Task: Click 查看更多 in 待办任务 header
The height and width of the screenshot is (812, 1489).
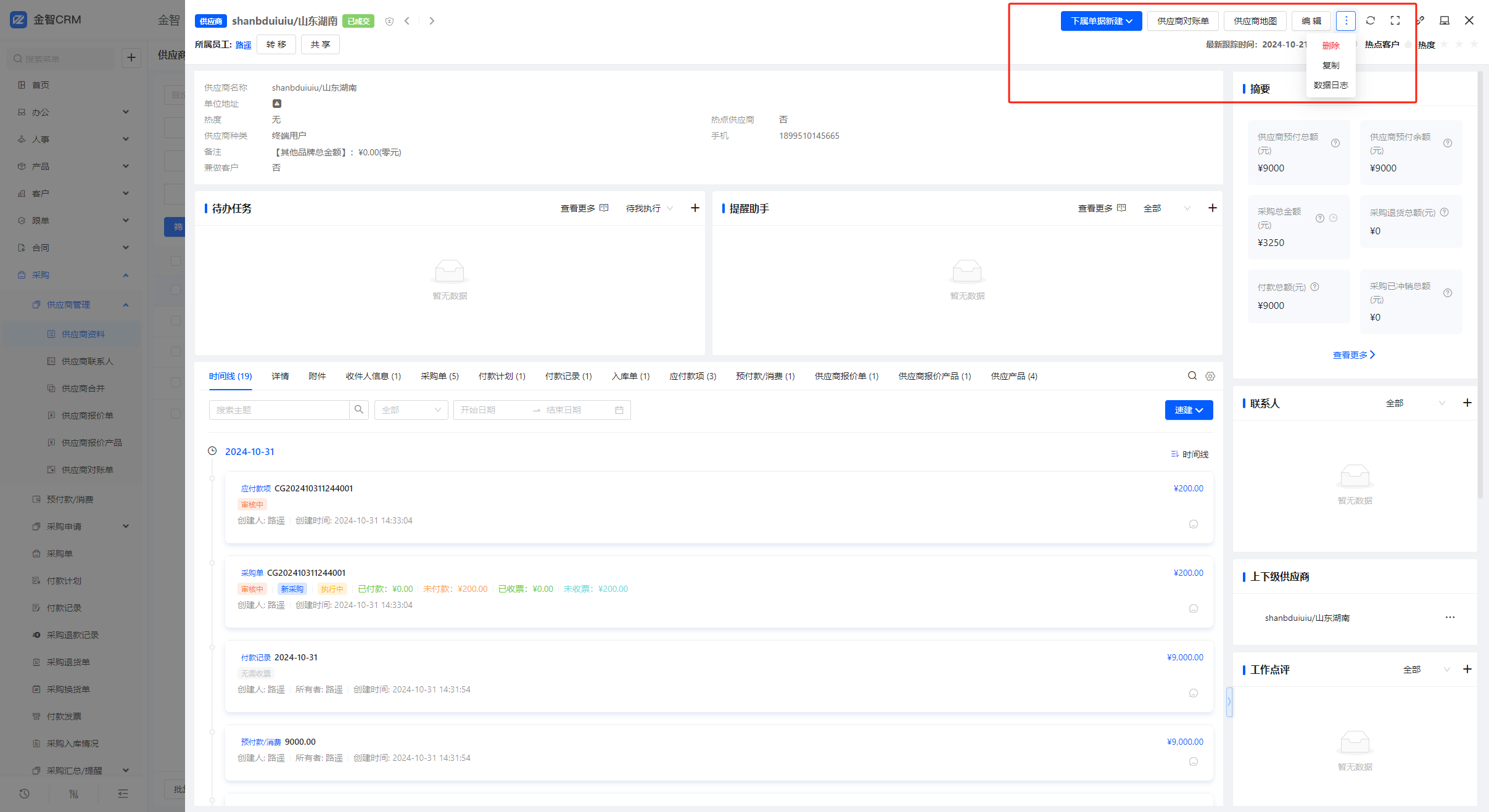Action: click(584, 208)
